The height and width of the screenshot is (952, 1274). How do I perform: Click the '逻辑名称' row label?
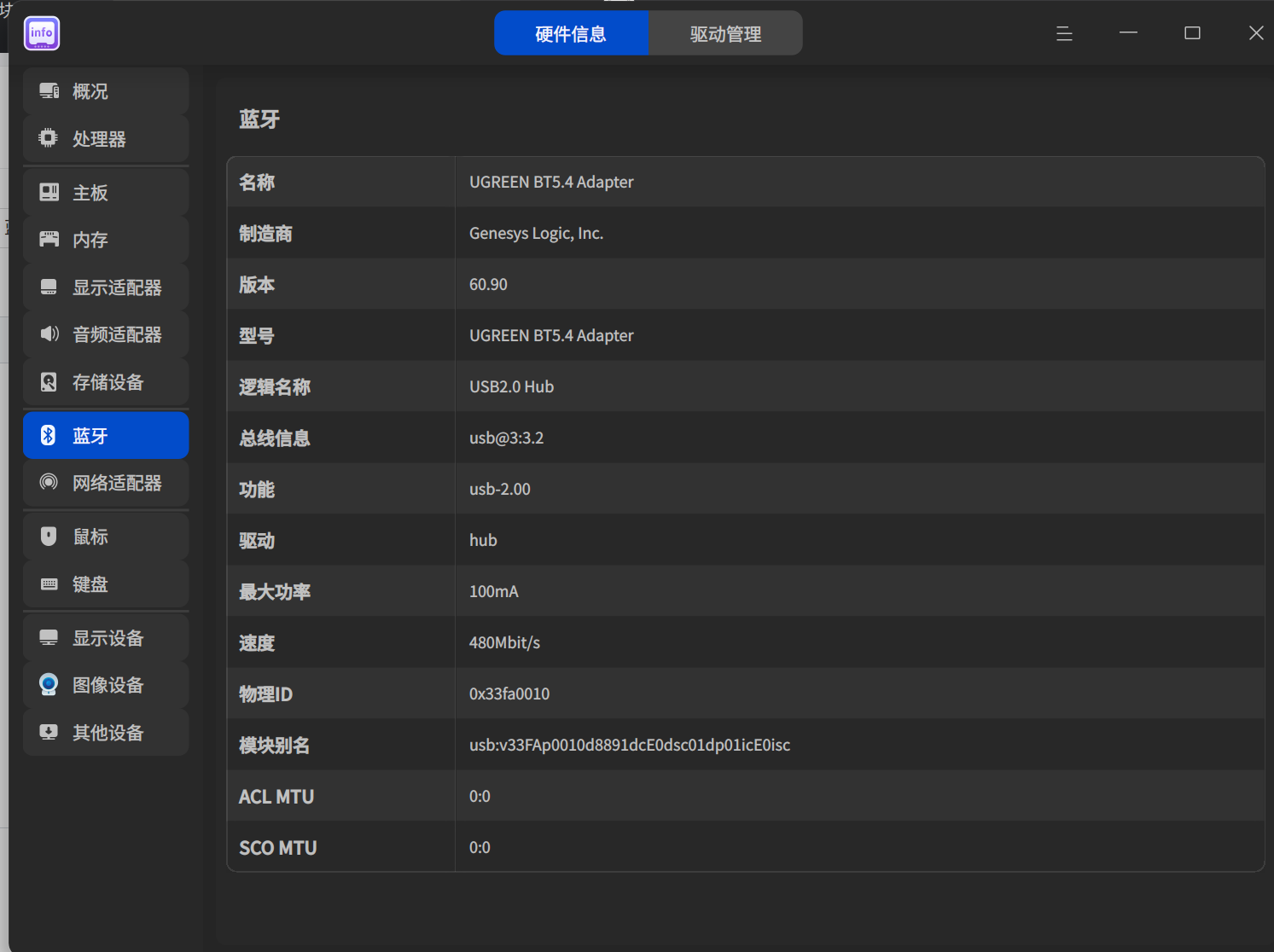275,386
